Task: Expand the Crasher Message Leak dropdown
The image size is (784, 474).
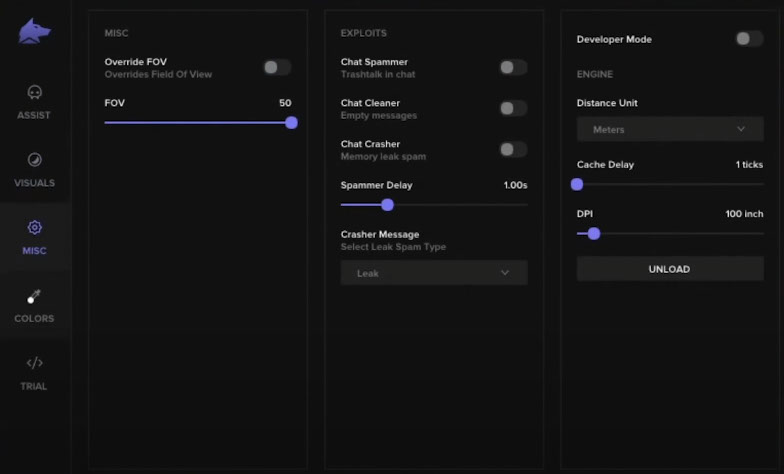Action: (x=433, y=273)
